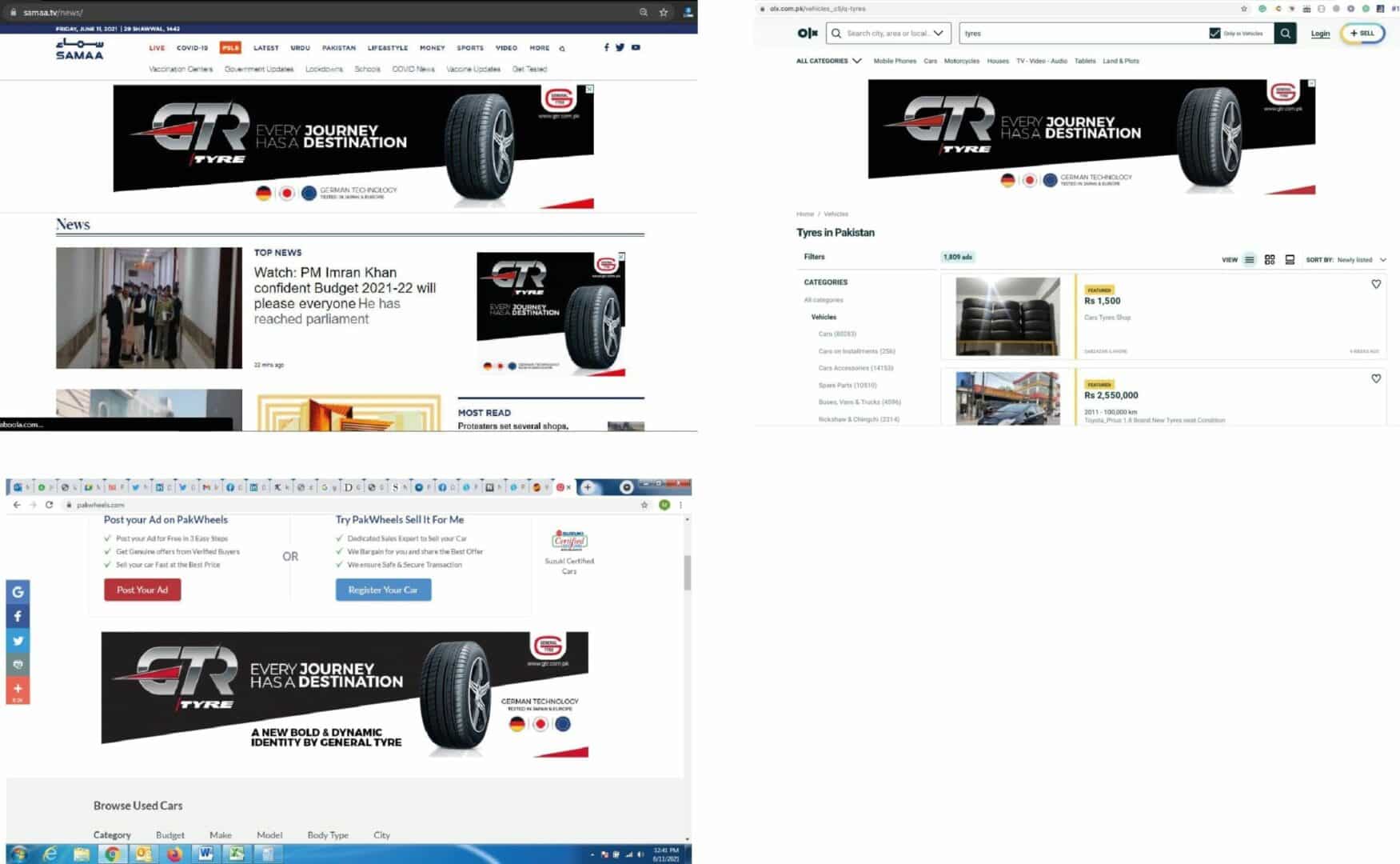The image size is (1400, 864).
Task: Open the search icon in SAMAA's nav
Action: [562, 49]
